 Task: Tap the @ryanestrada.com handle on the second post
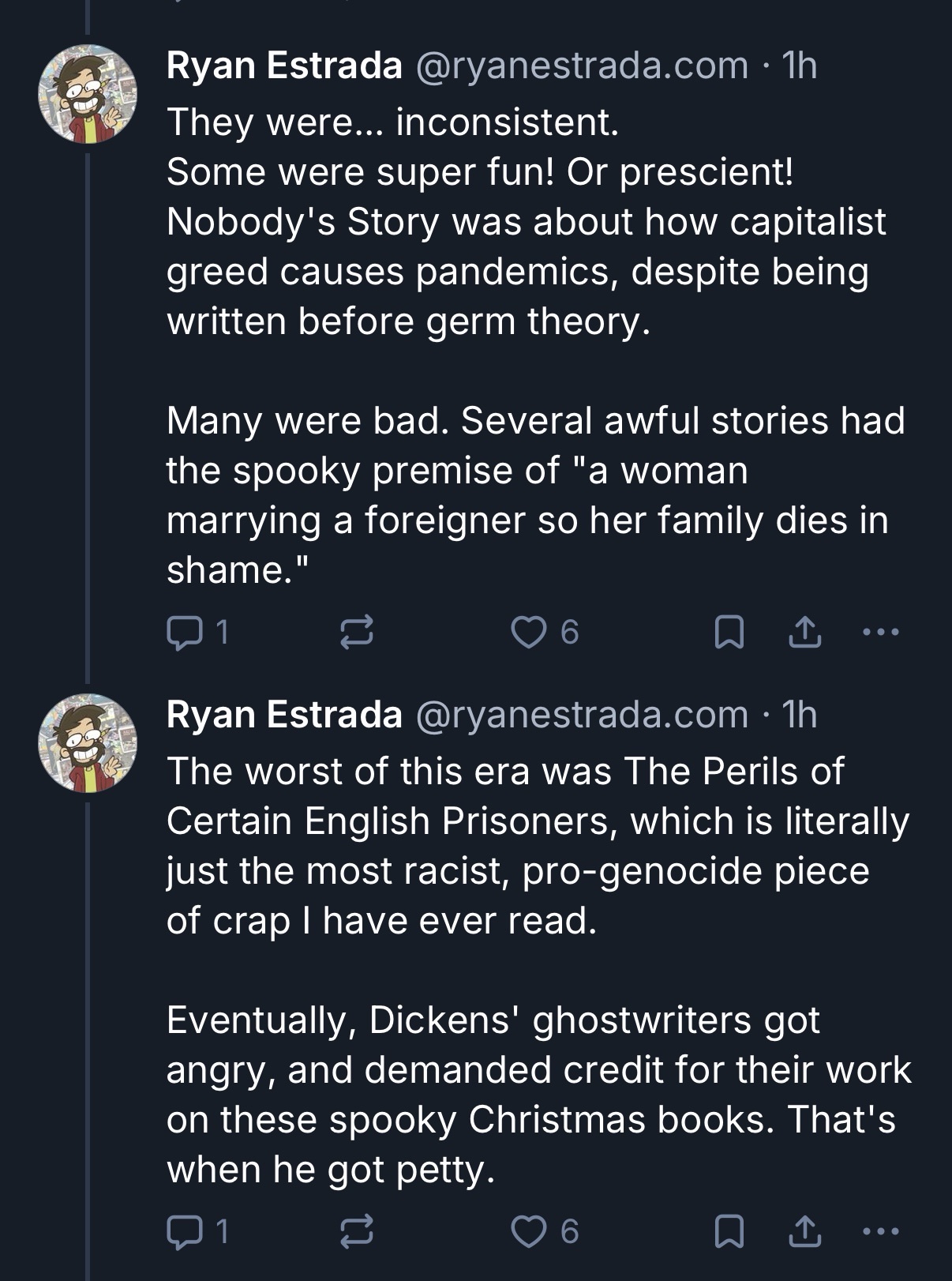click(581, 714)
